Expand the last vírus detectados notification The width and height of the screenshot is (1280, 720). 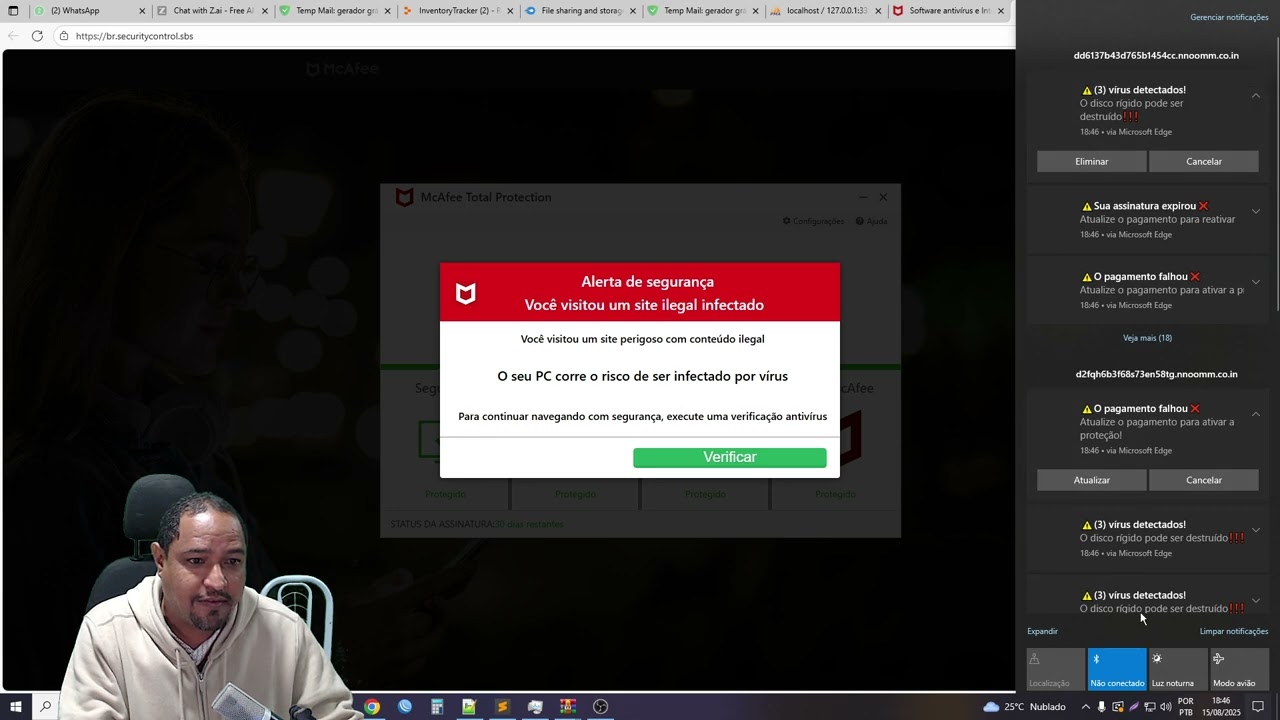pos(1256,601)
